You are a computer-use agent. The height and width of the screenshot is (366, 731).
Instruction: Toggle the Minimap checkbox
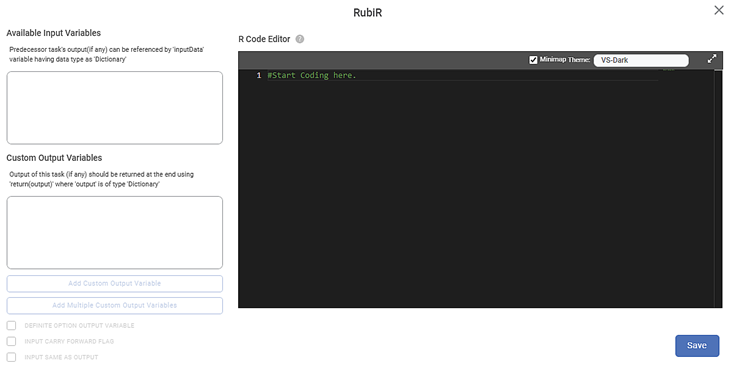coord(533,60)
